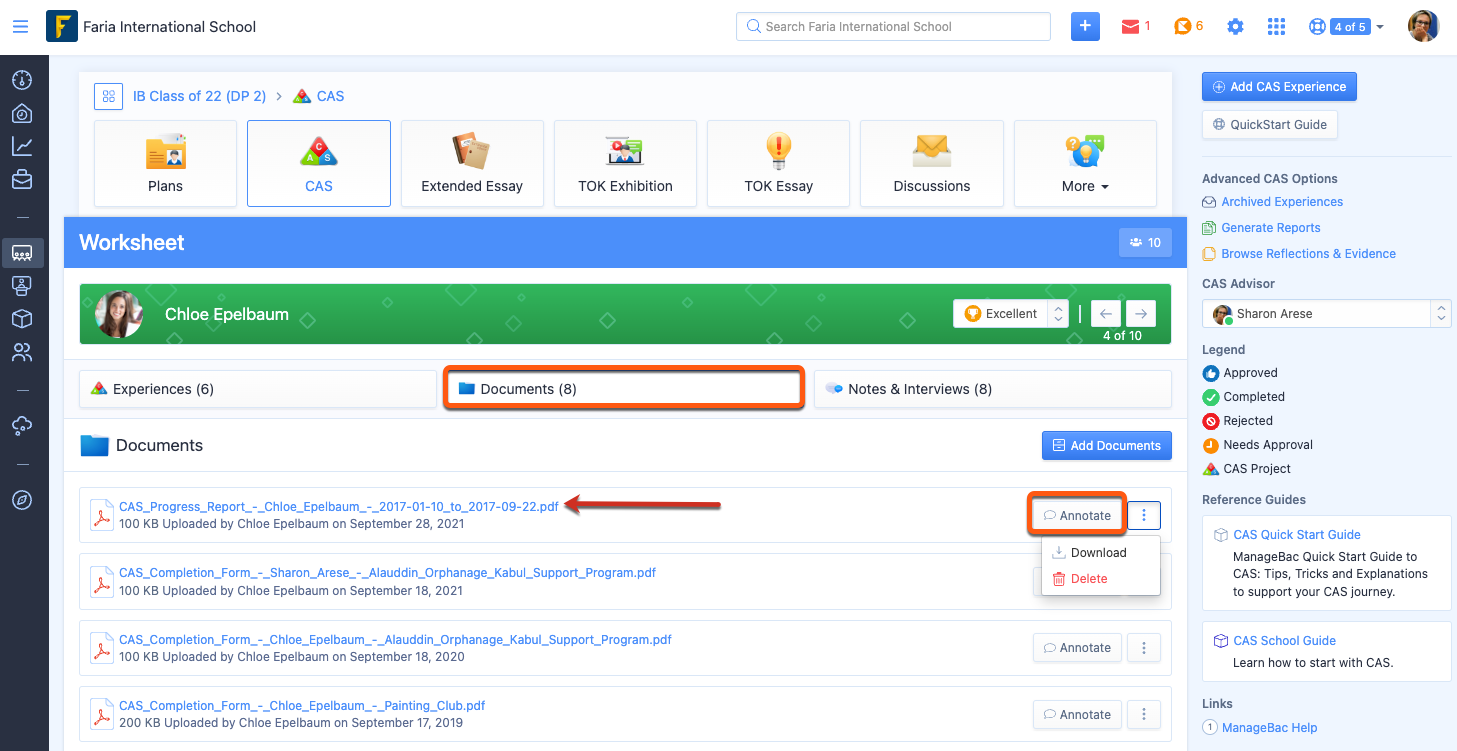
Task: Open CAS_Progress_Report PDF link
Action: tap(339, 507)
